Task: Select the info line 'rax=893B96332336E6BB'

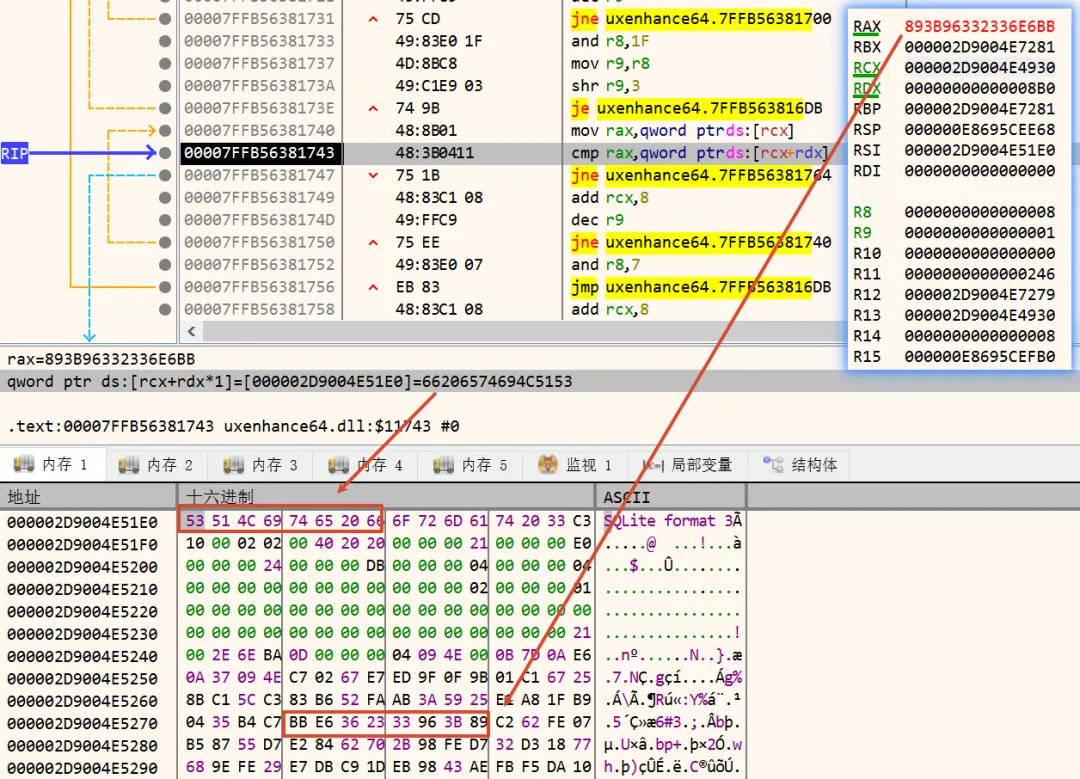Action: [101, 360]
